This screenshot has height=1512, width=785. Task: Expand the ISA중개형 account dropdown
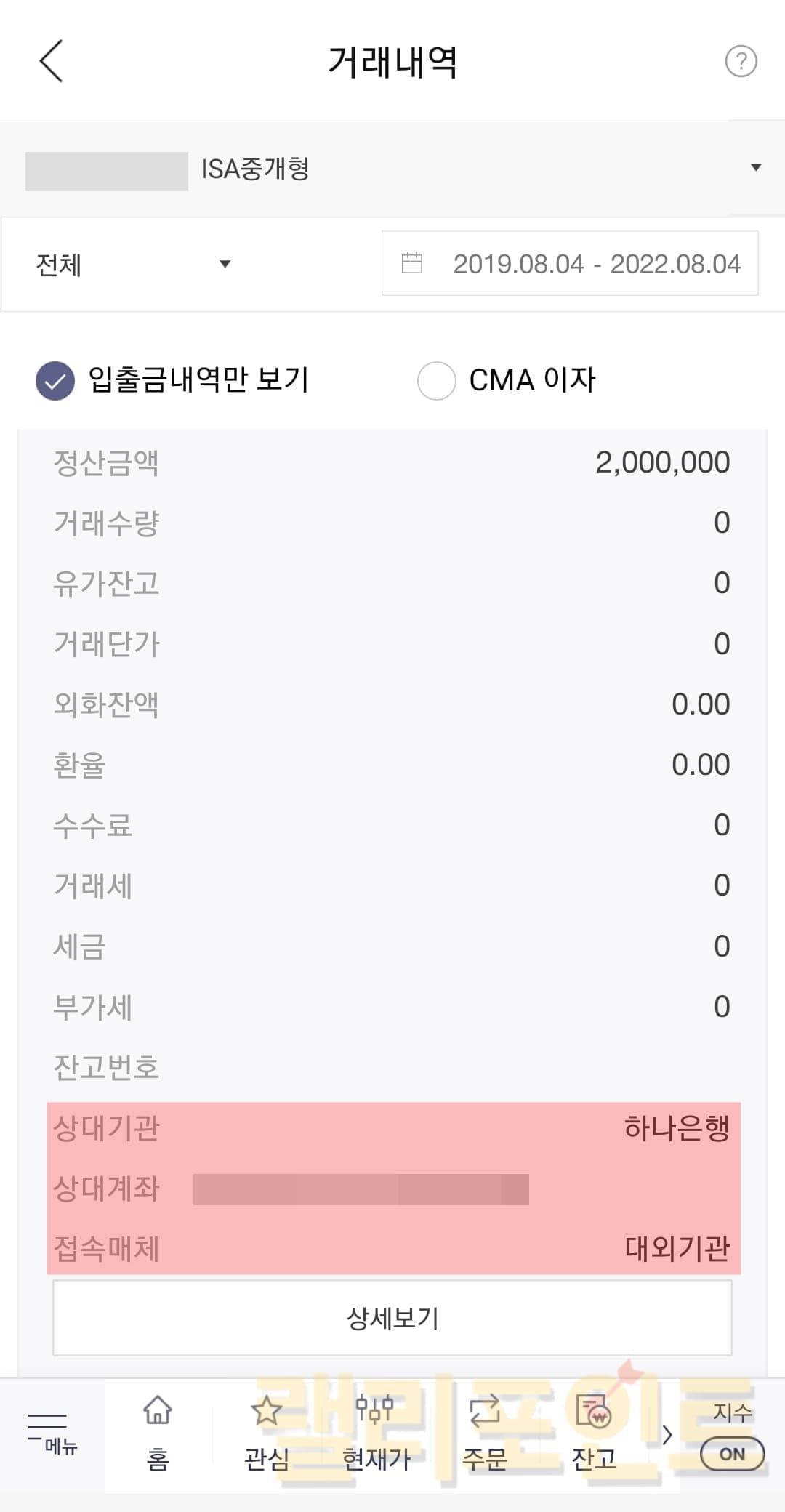[755, 168]
